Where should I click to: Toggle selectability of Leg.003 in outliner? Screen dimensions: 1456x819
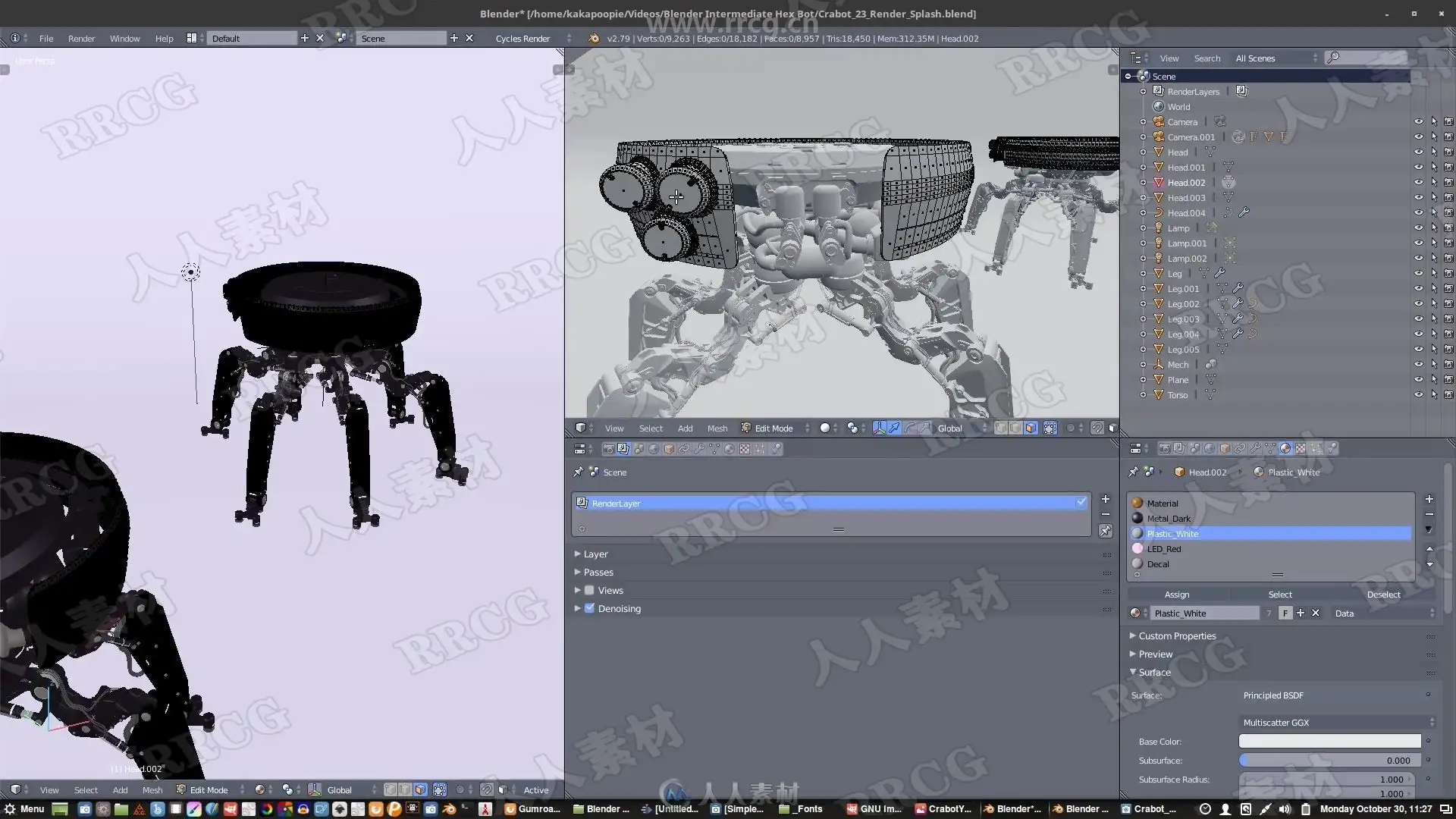1434,318
